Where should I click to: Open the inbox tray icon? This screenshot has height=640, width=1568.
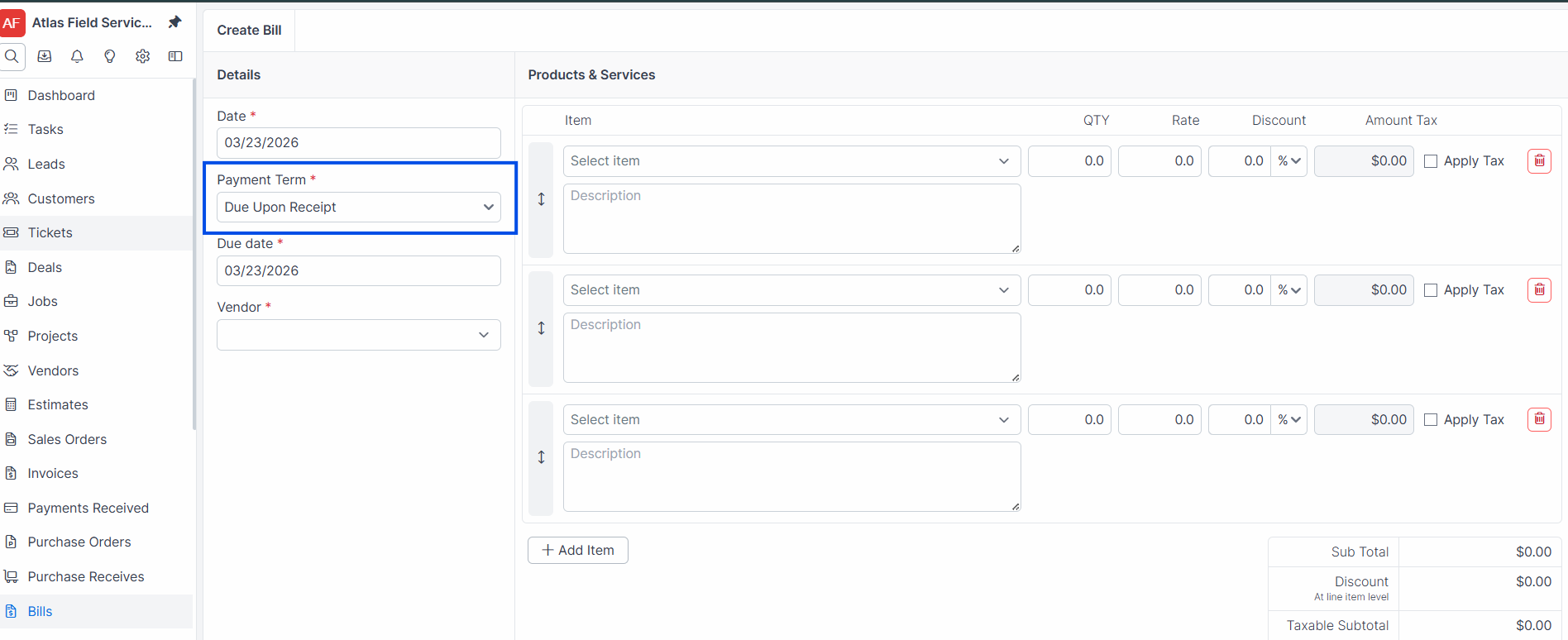[45, 56]
